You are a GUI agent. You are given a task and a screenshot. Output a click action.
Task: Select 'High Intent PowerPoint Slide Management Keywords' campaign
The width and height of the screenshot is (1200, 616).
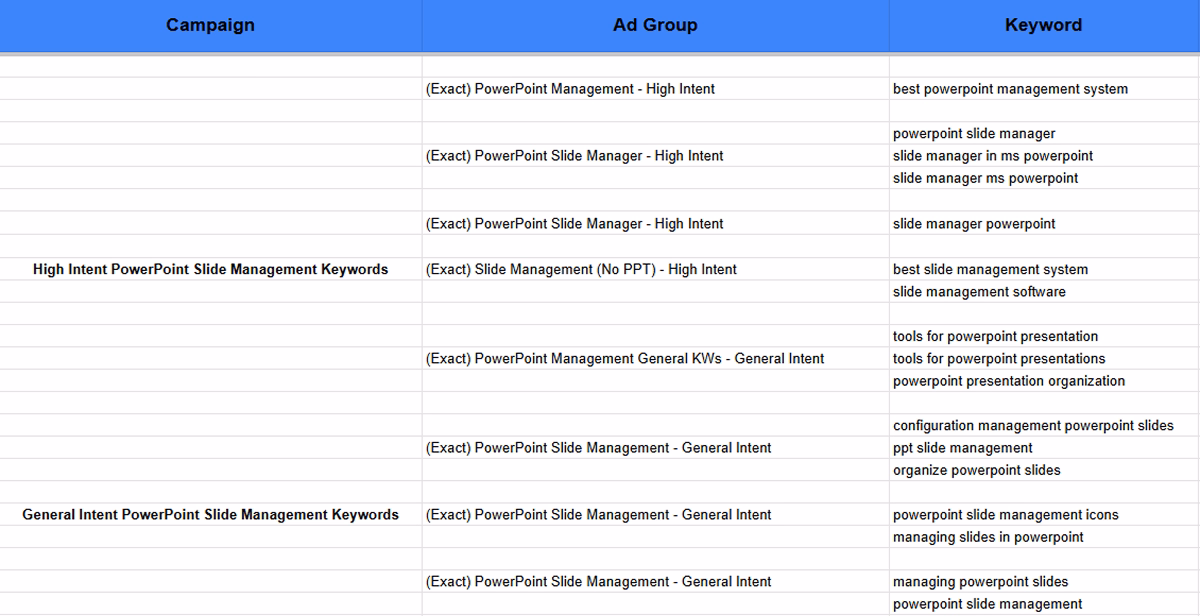[x=210, y=269]
